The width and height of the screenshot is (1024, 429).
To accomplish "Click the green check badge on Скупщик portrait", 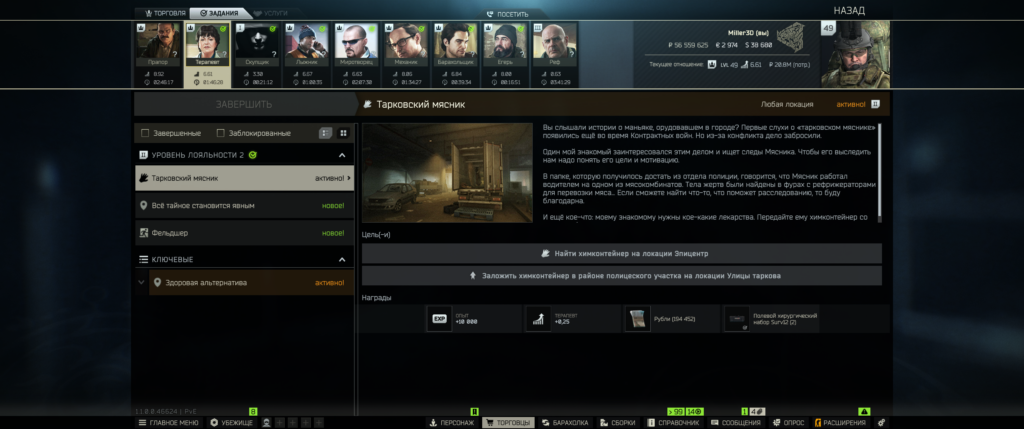I will tap(272, 29).
